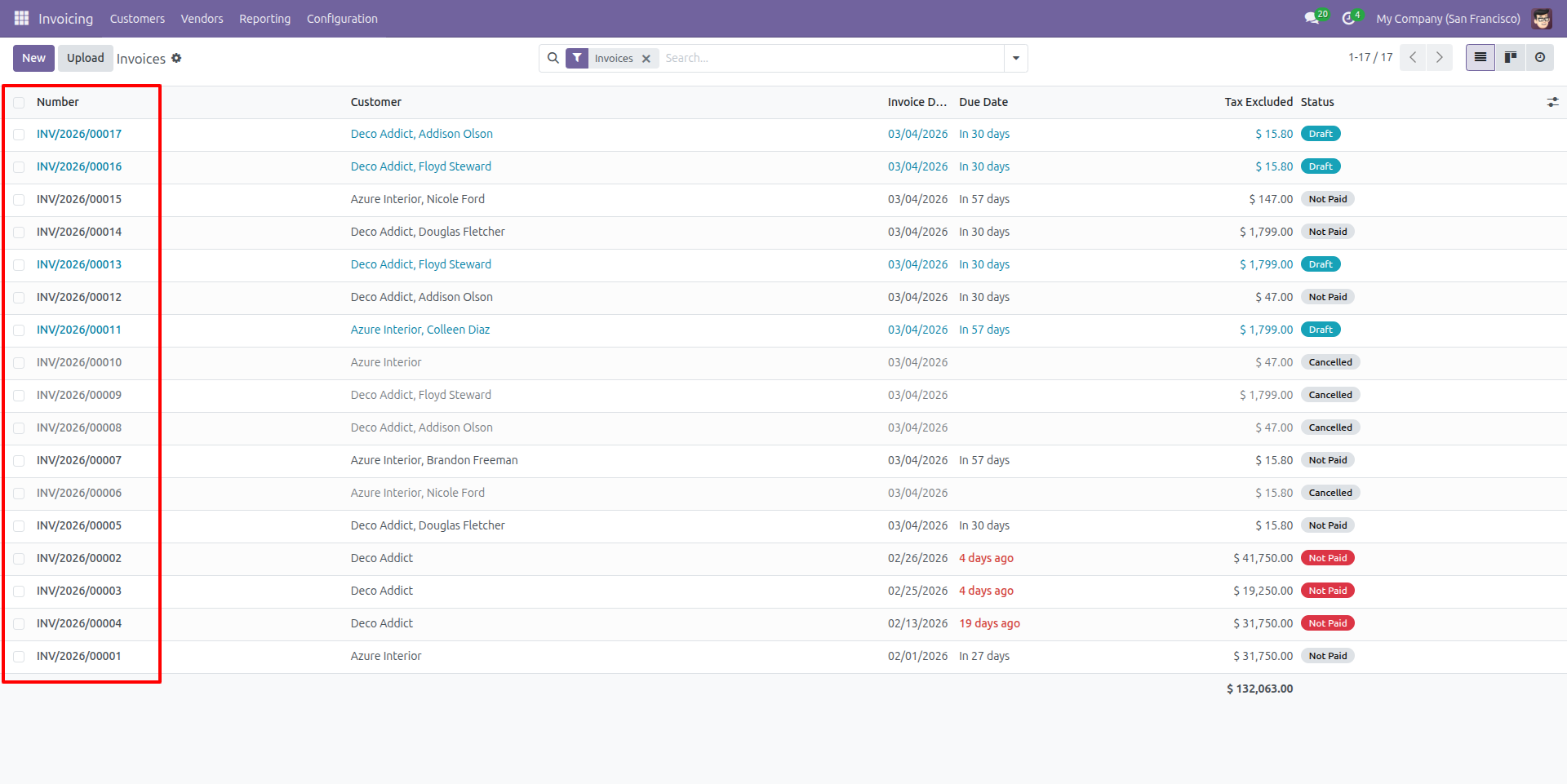Check the box for INV/2026/00013
This screenshot has height=784, width=1567.
pyautogui.click(x=19, y=265)
